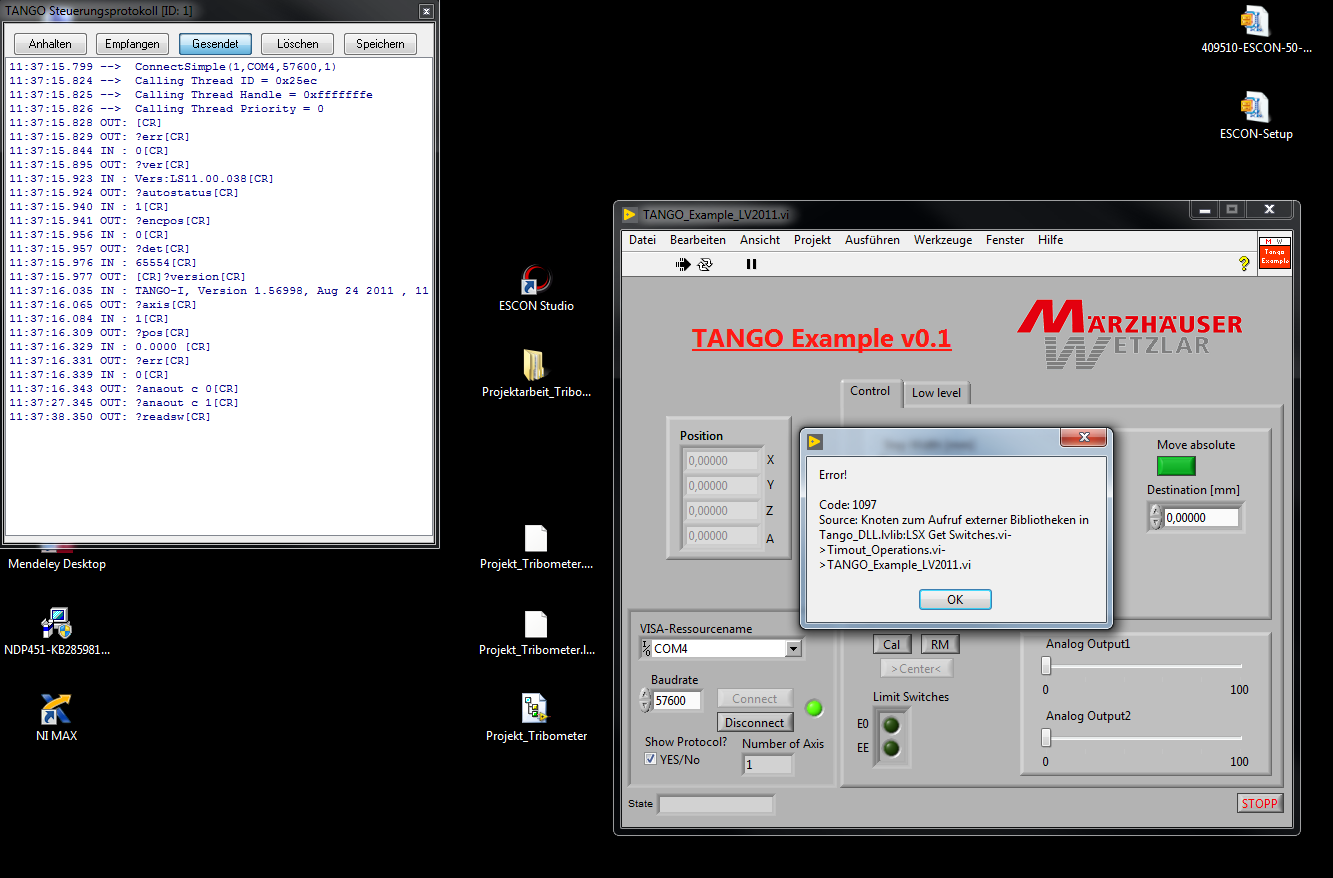This screenshot has width=1333, height=878.
Task: Select the Control tab
Action: (870, 391)
